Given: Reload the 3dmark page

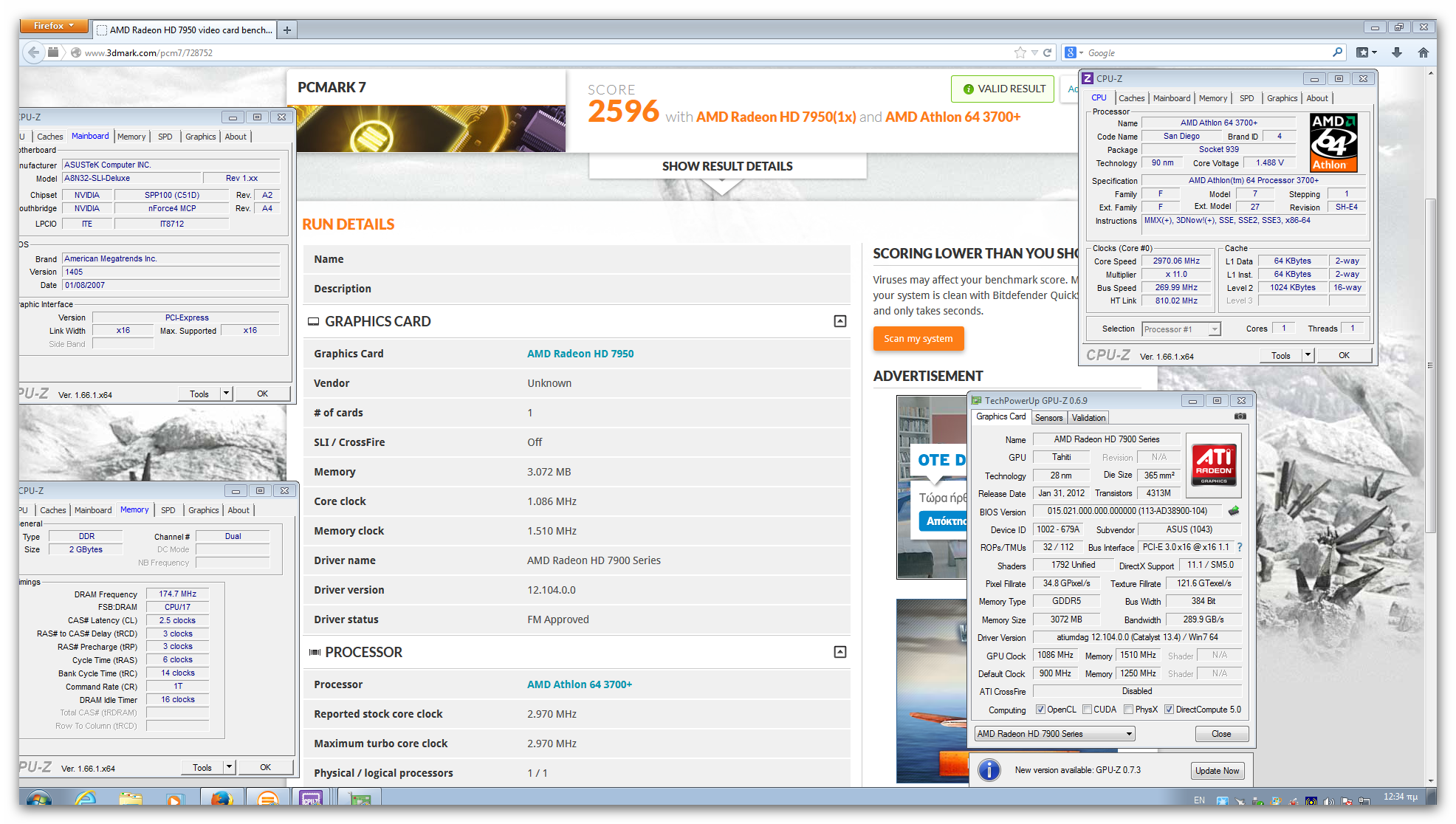Looking at the screenshot, I should point(1047,52).
